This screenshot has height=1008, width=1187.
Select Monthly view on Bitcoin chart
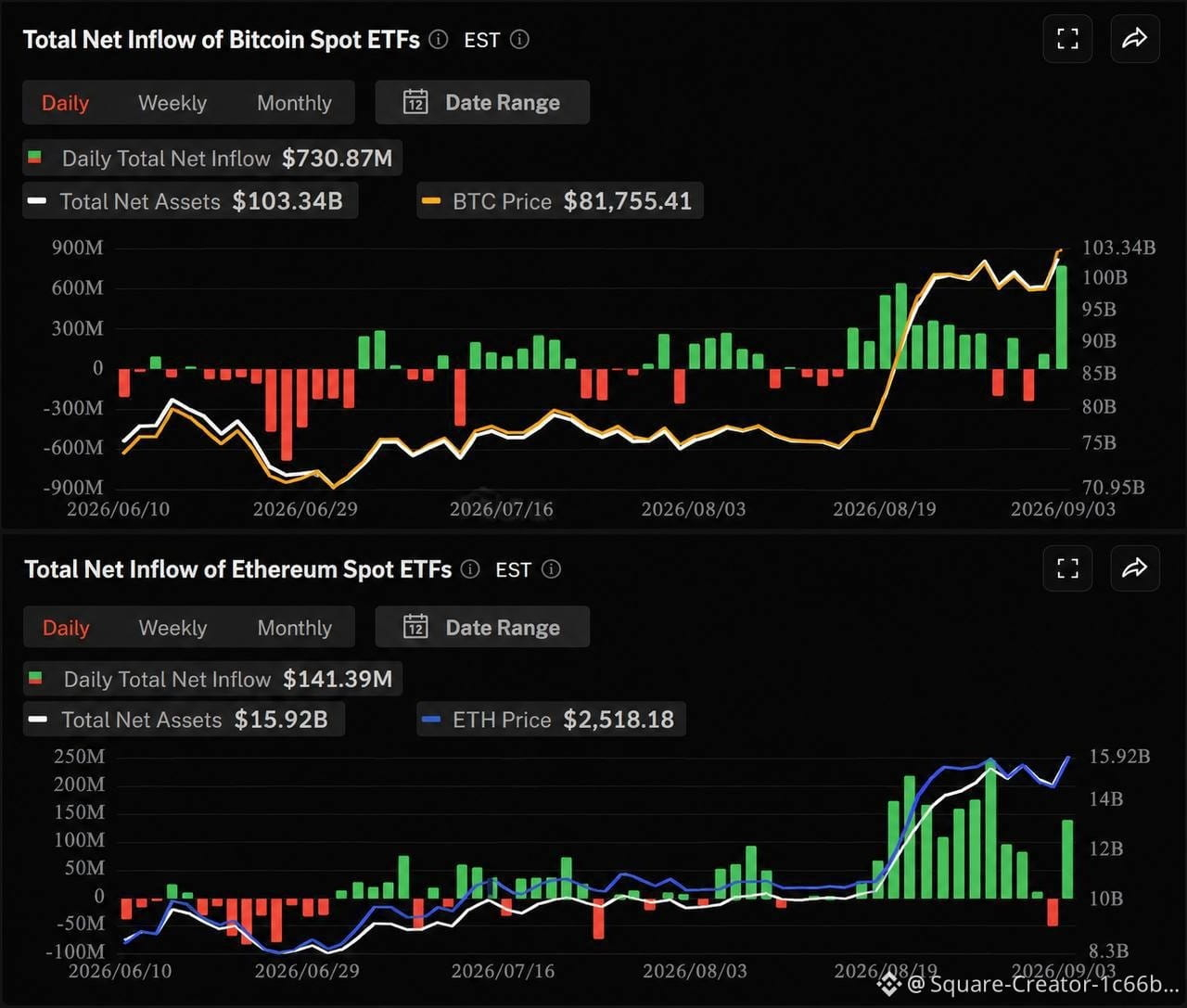click(294, 103)
